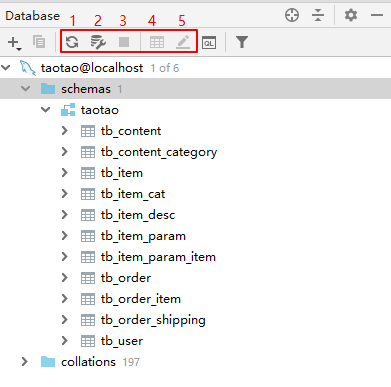
Task: Select the tb_order_item table name
Action: pyautogui.click(x=141, y=299)
